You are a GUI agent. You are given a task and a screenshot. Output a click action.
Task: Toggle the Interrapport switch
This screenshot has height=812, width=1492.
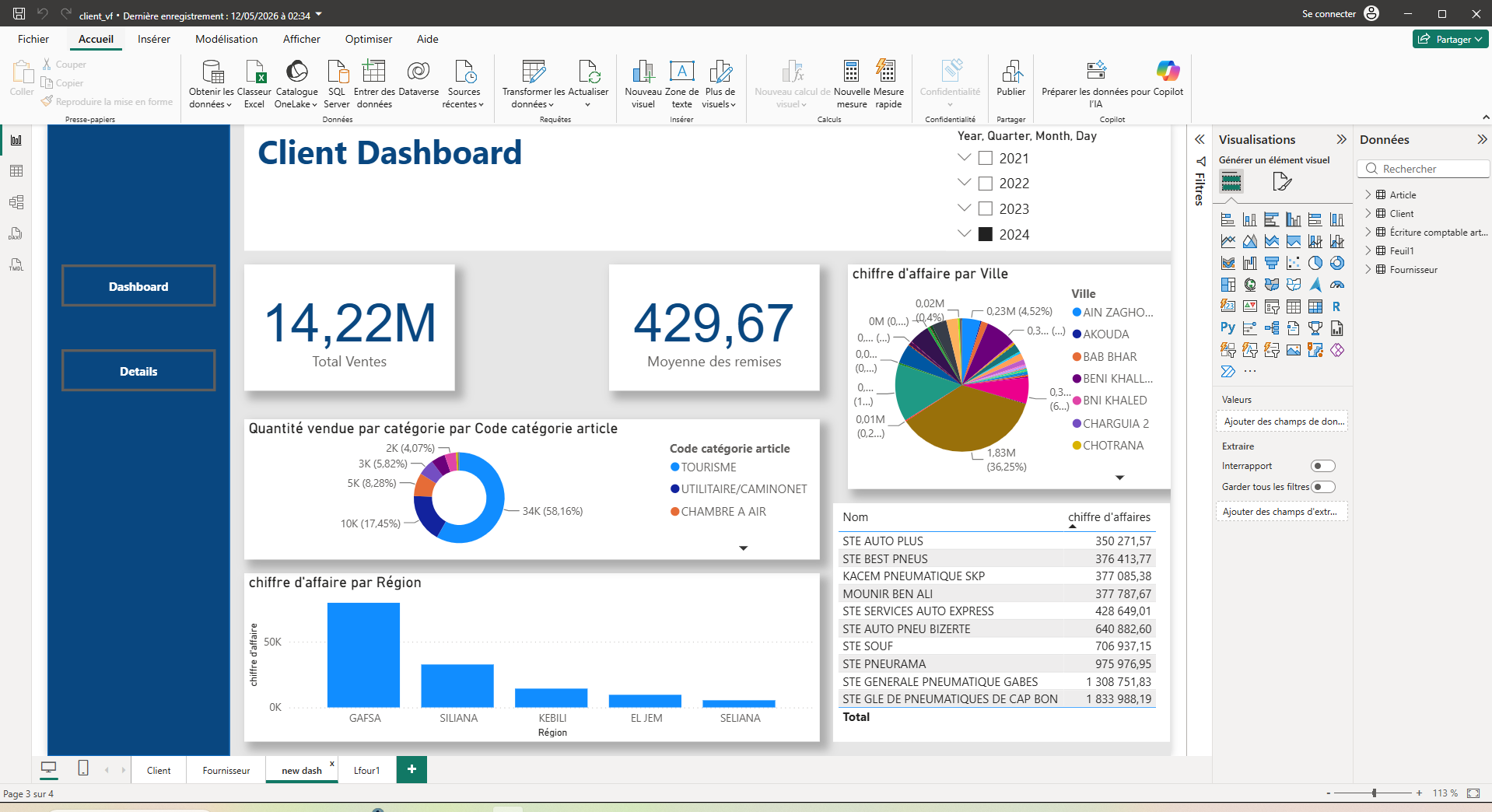[x=1323, y=466]
